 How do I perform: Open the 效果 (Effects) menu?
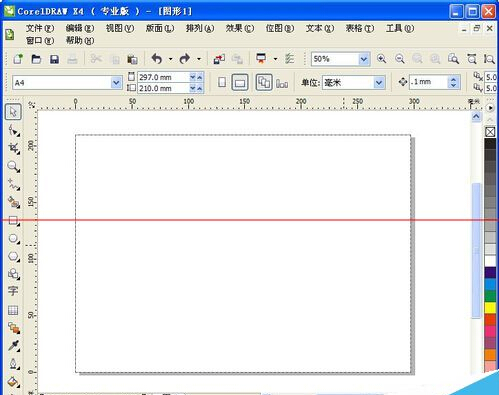240,28
